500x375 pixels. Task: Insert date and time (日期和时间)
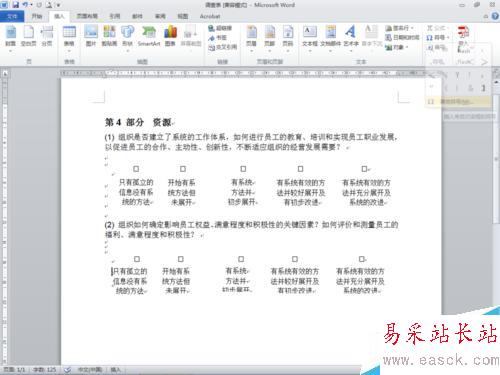(402, 38)
